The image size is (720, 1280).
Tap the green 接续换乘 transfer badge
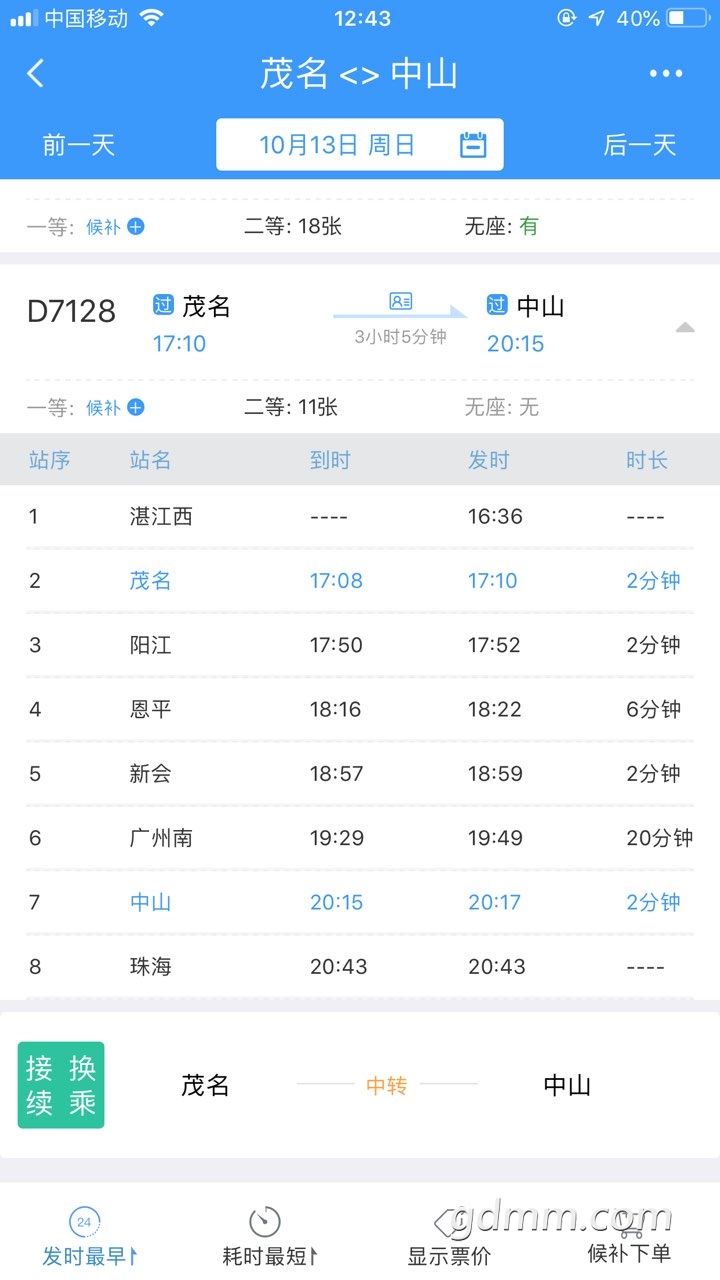(61, 1085)
